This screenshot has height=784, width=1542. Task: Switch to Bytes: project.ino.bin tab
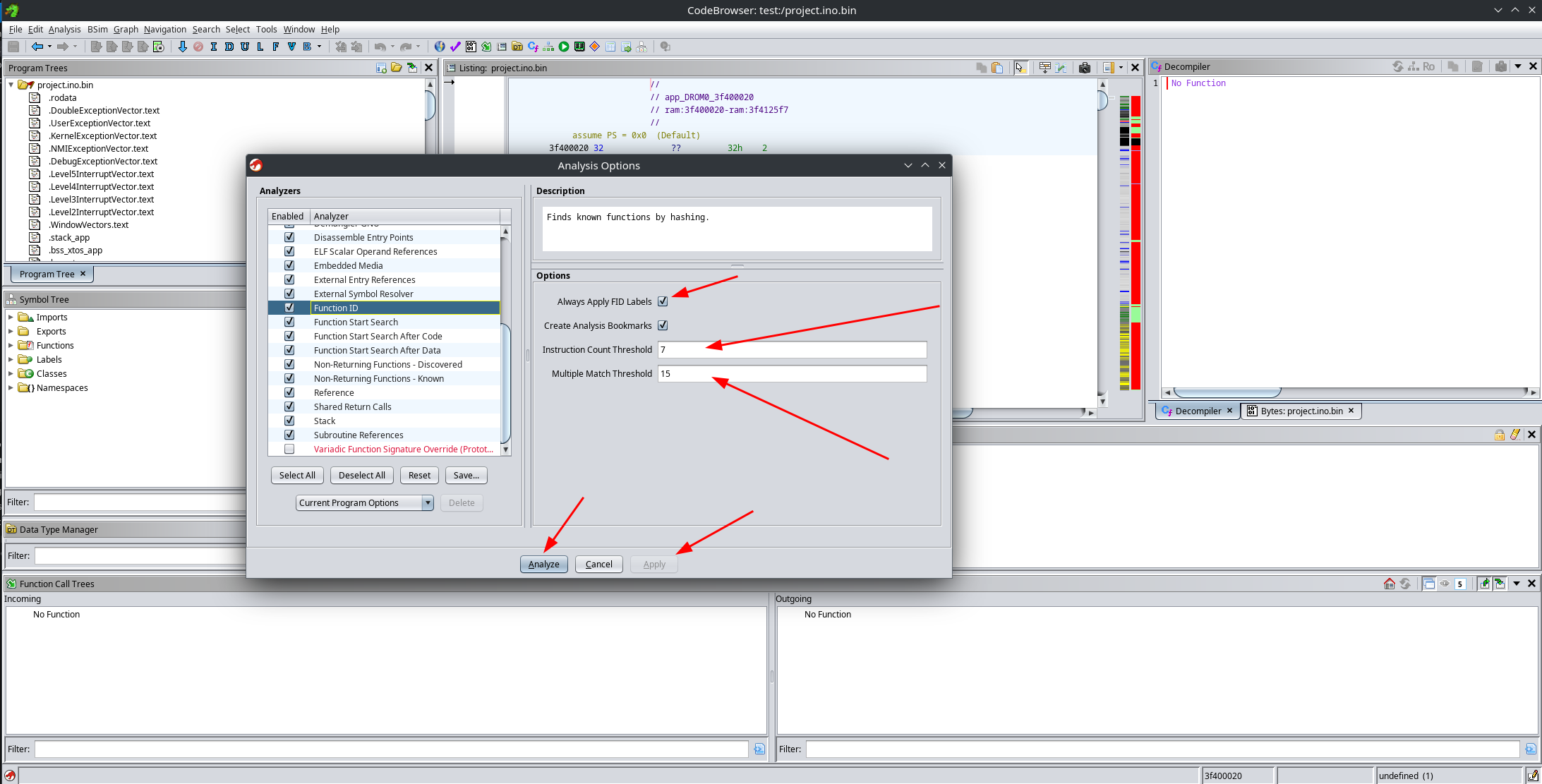click(1301, 411)
